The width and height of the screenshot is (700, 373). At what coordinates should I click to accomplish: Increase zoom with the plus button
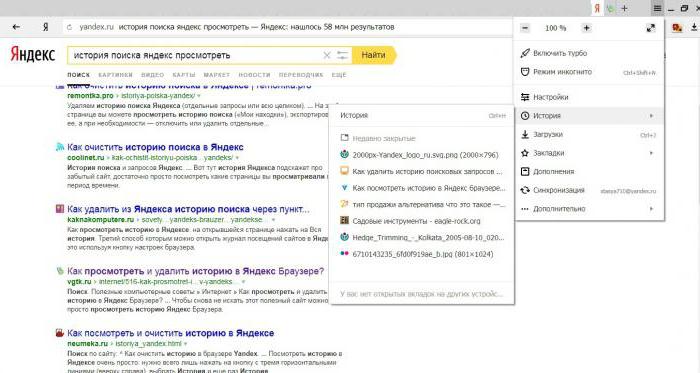tap(586, 28)
